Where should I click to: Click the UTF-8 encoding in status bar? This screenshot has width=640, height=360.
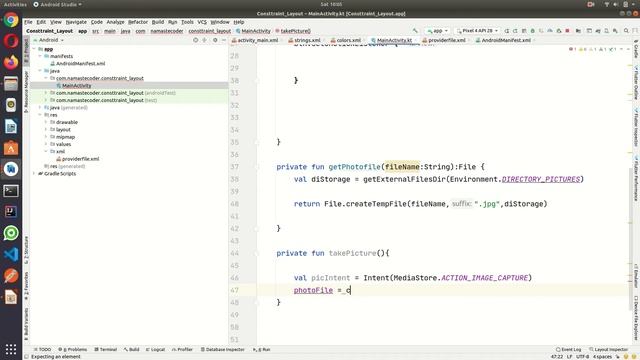coord(582,357)
